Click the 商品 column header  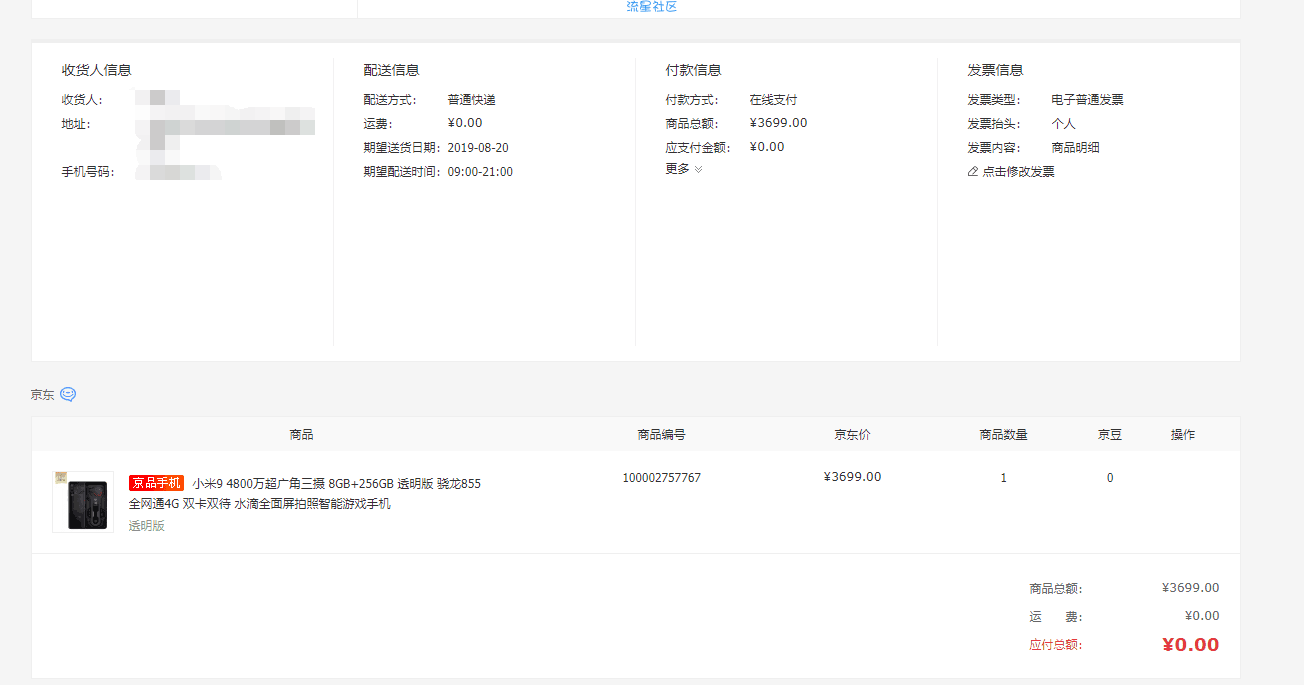click(x=301, y=435)
